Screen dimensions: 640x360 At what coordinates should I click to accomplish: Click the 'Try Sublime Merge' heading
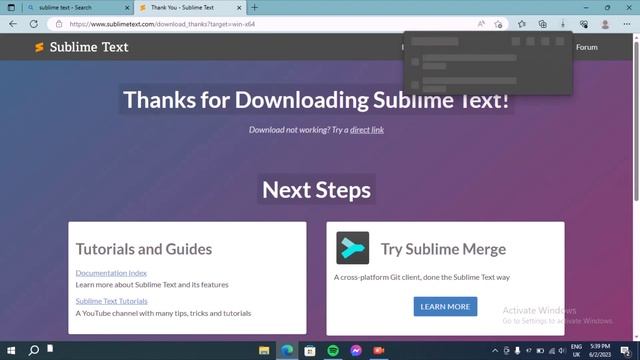[443, 249]
